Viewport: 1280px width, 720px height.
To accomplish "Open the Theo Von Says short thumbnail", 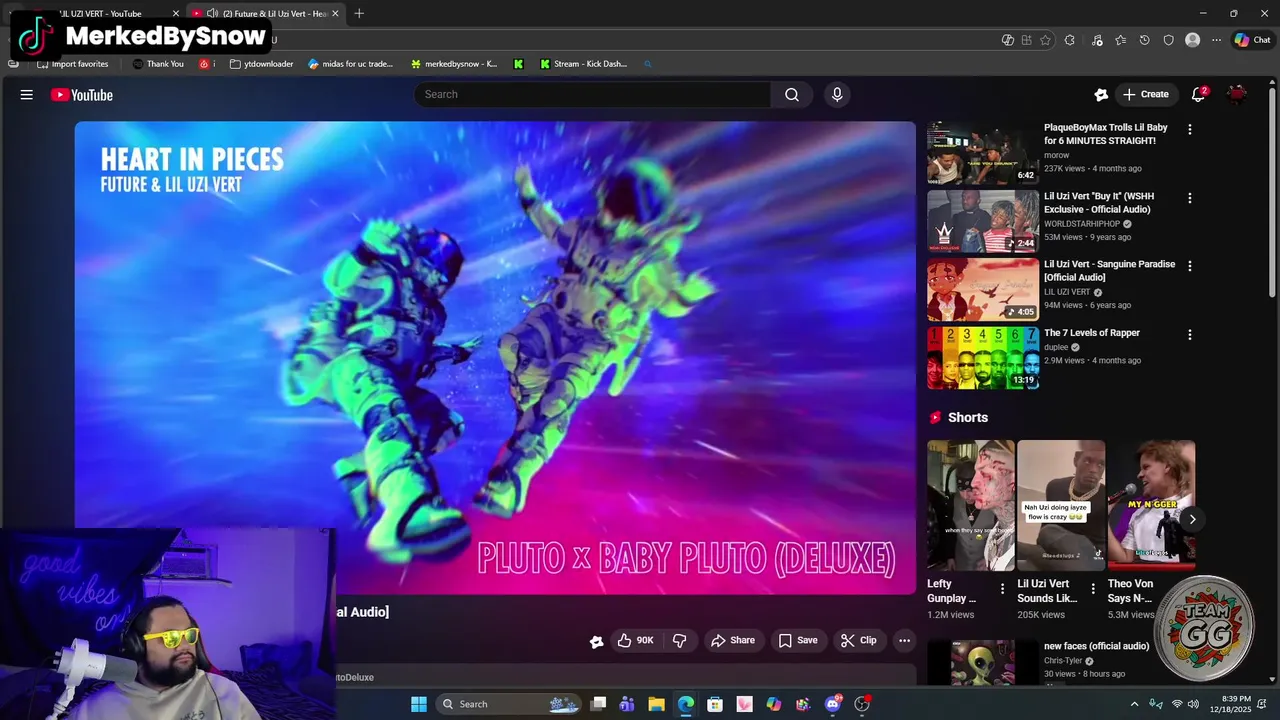I will (1151, 505).
